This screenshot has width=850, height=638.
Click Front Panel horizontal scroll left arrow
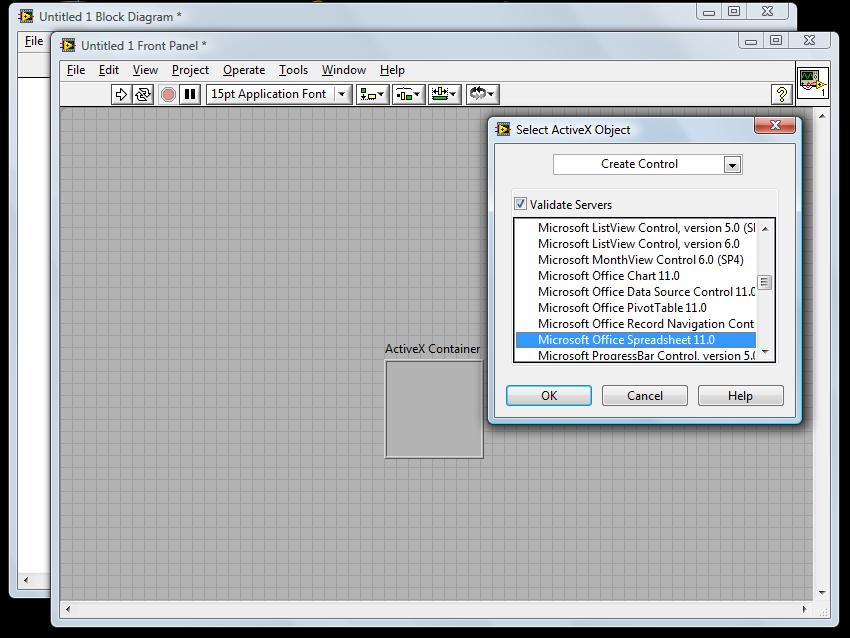pos(67,609)
